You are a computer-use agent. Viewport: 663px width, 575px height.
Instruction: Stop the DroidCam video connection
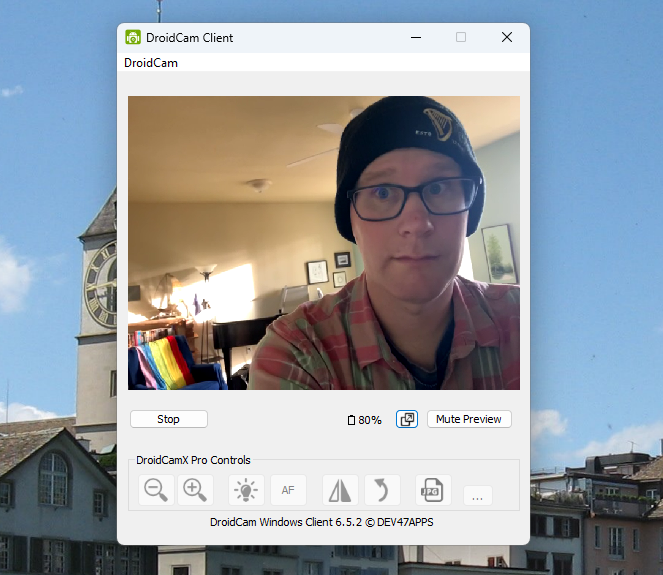(169, 419)
